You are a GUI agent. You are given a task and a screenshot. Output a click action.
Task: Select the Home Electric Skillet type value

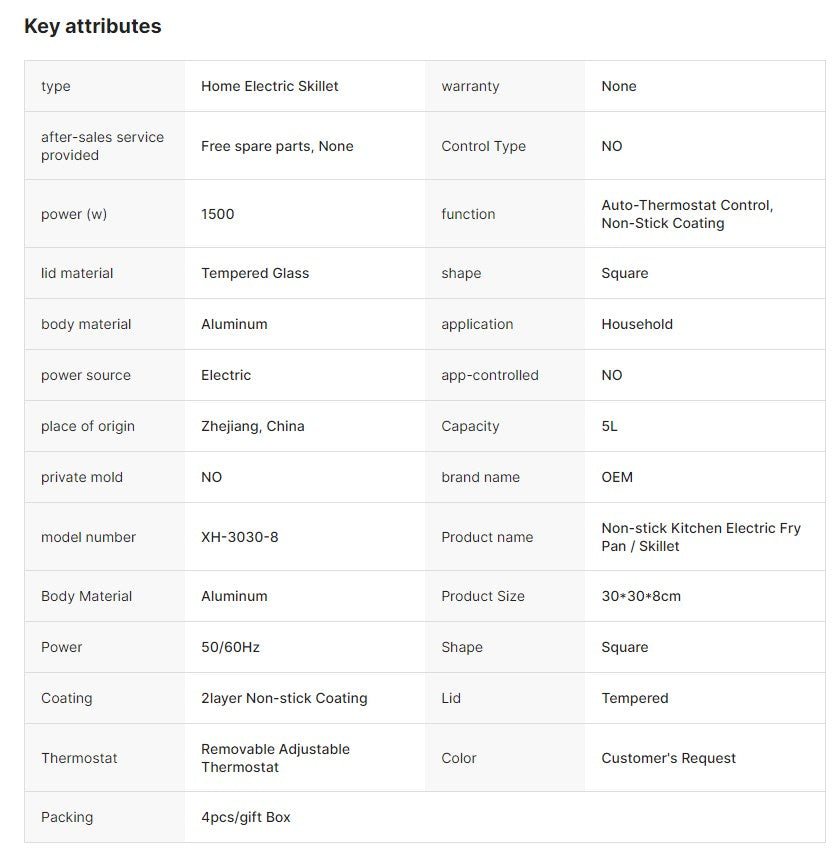click(x=270, y=86)
